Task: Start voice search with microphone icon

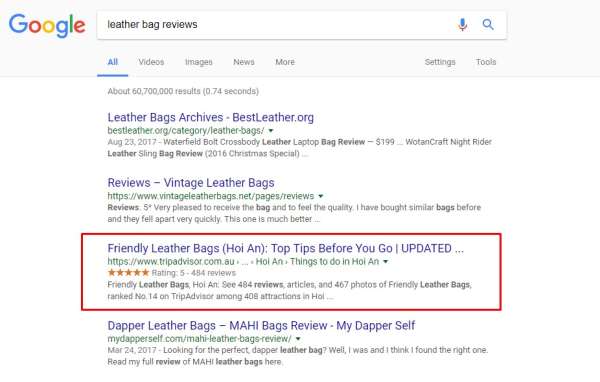Action: [462, 24]
